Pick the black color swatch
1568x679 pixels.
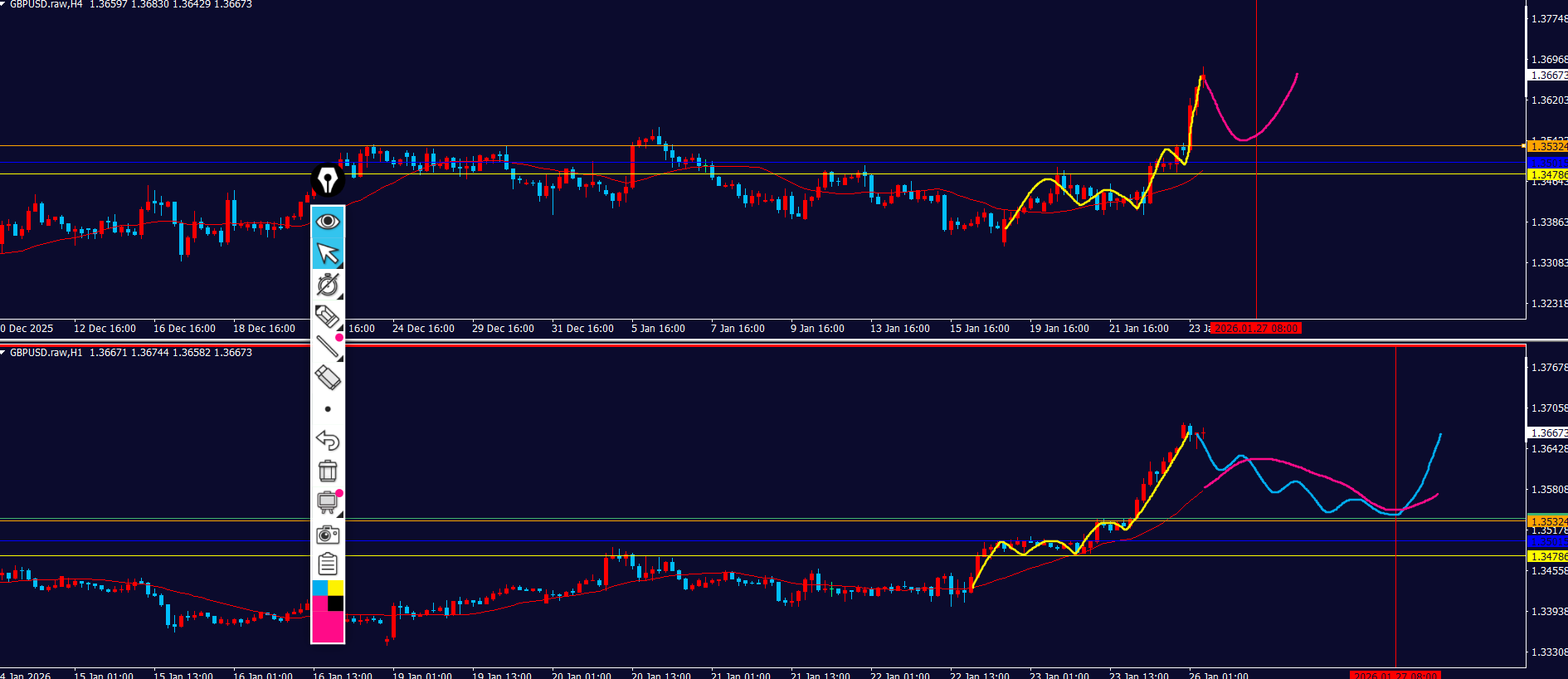[336, 603]
